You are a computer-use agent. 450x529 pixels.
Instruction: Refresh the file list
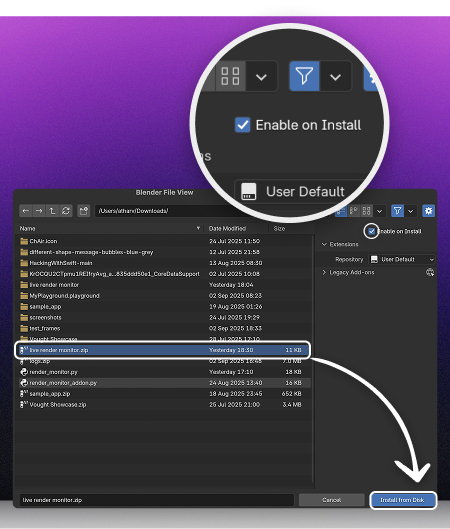66,211
